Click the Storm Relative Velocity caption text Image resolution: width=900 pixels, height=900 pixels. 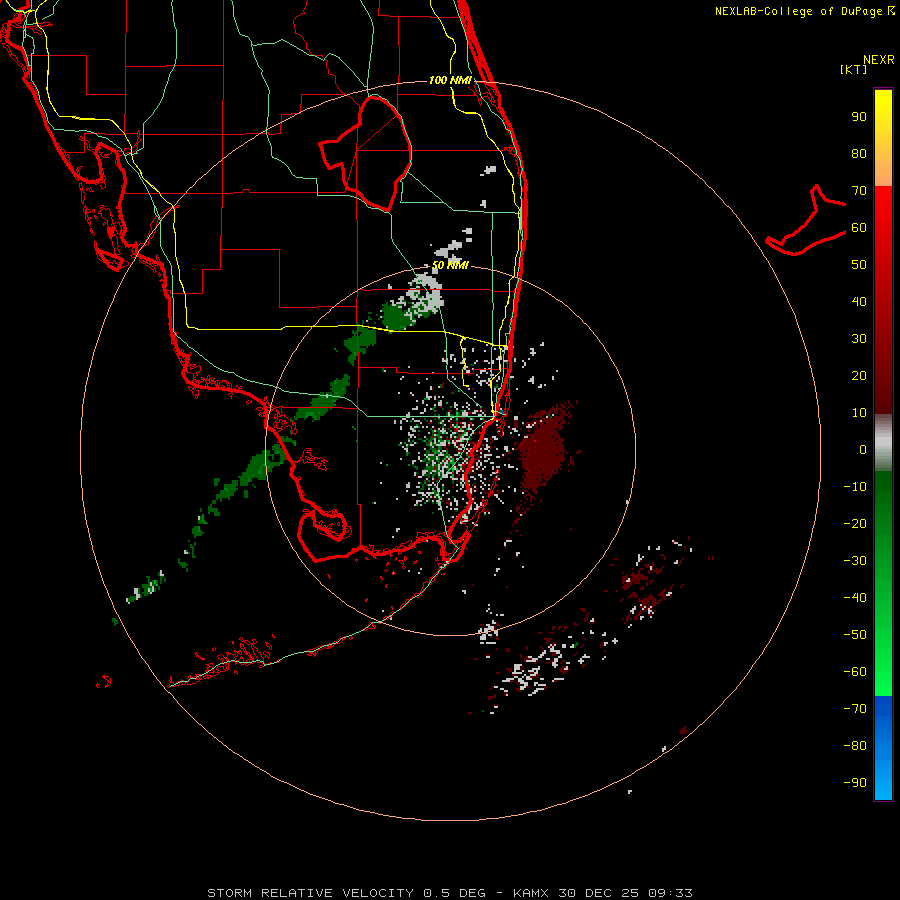[450, 893]
